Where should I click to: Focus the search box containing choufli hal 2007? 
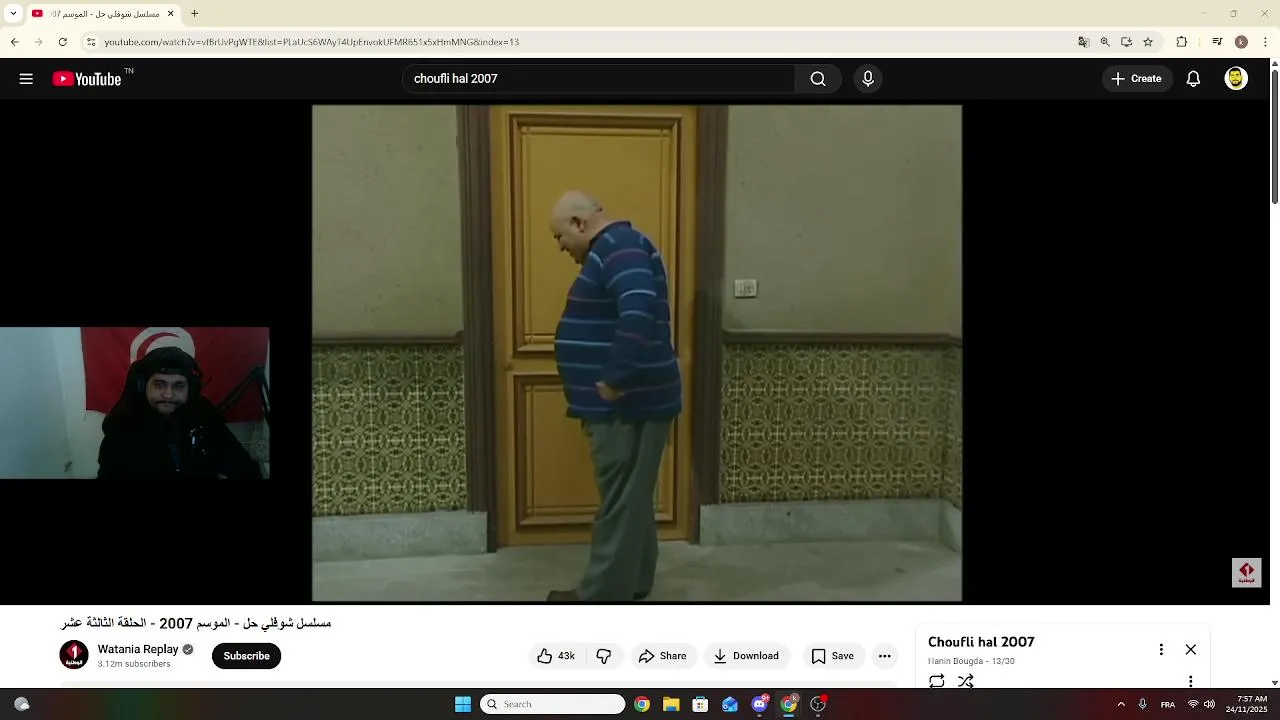click(x=598, y=79)
